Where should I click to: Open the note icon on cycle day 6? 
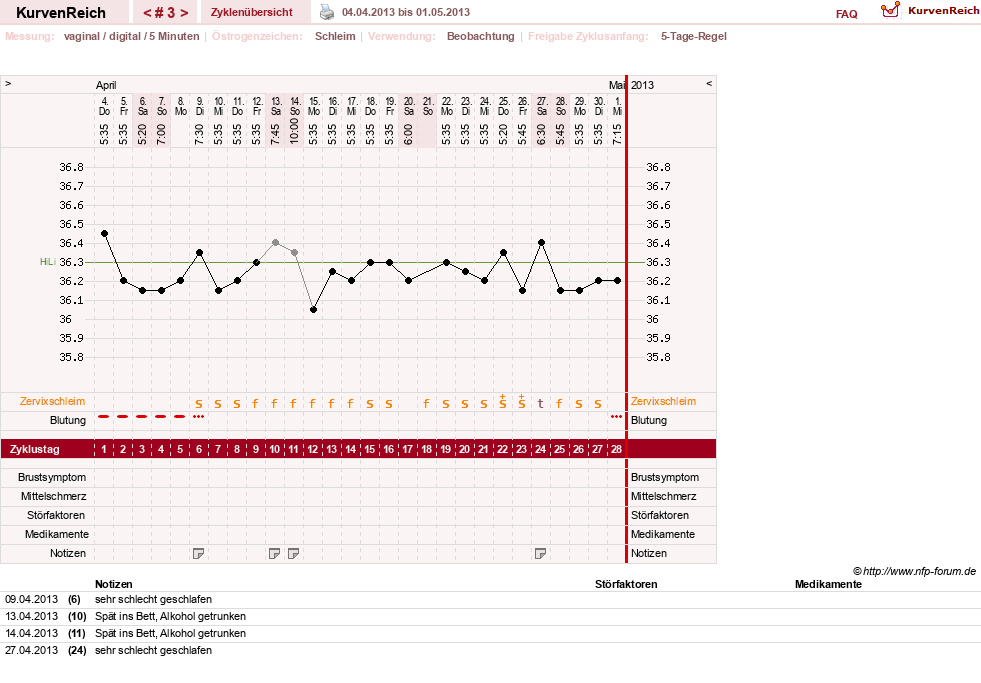[198, 554]
